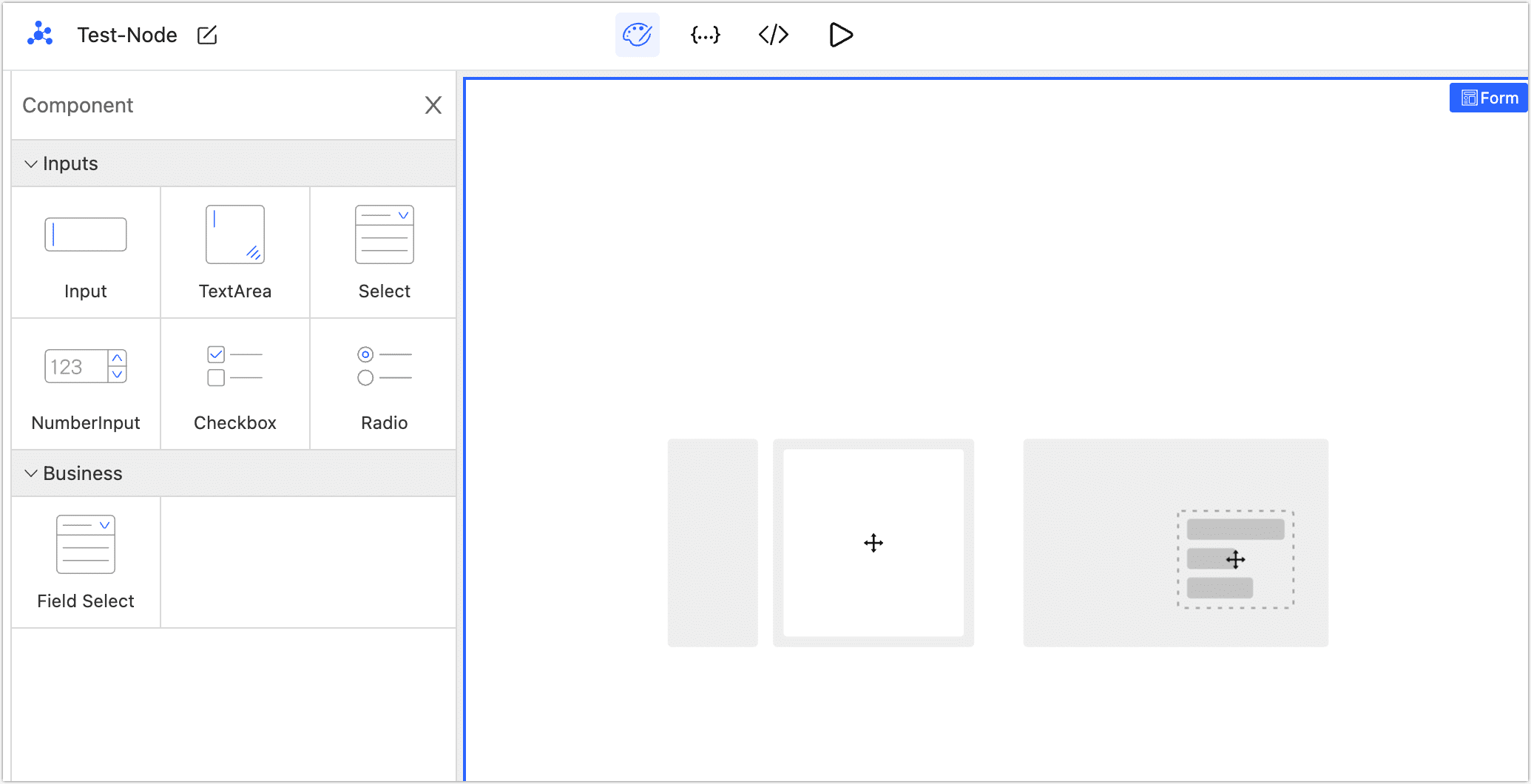Click the Test-Node title text
The image size is (1531, 784).
tap(127, 36)
